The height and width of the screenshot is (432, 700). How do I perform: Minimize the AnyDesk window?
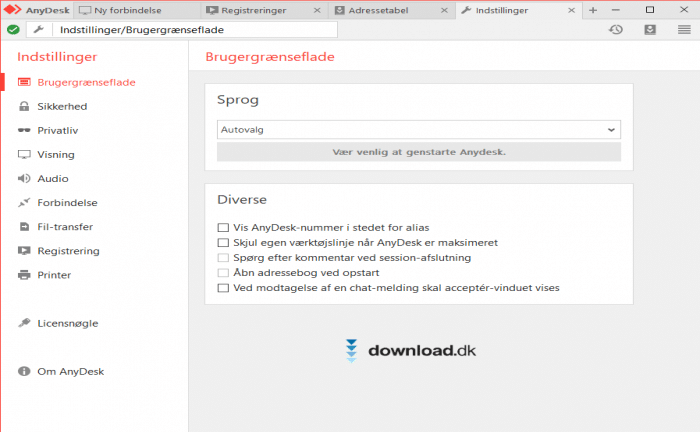point(616,10)
